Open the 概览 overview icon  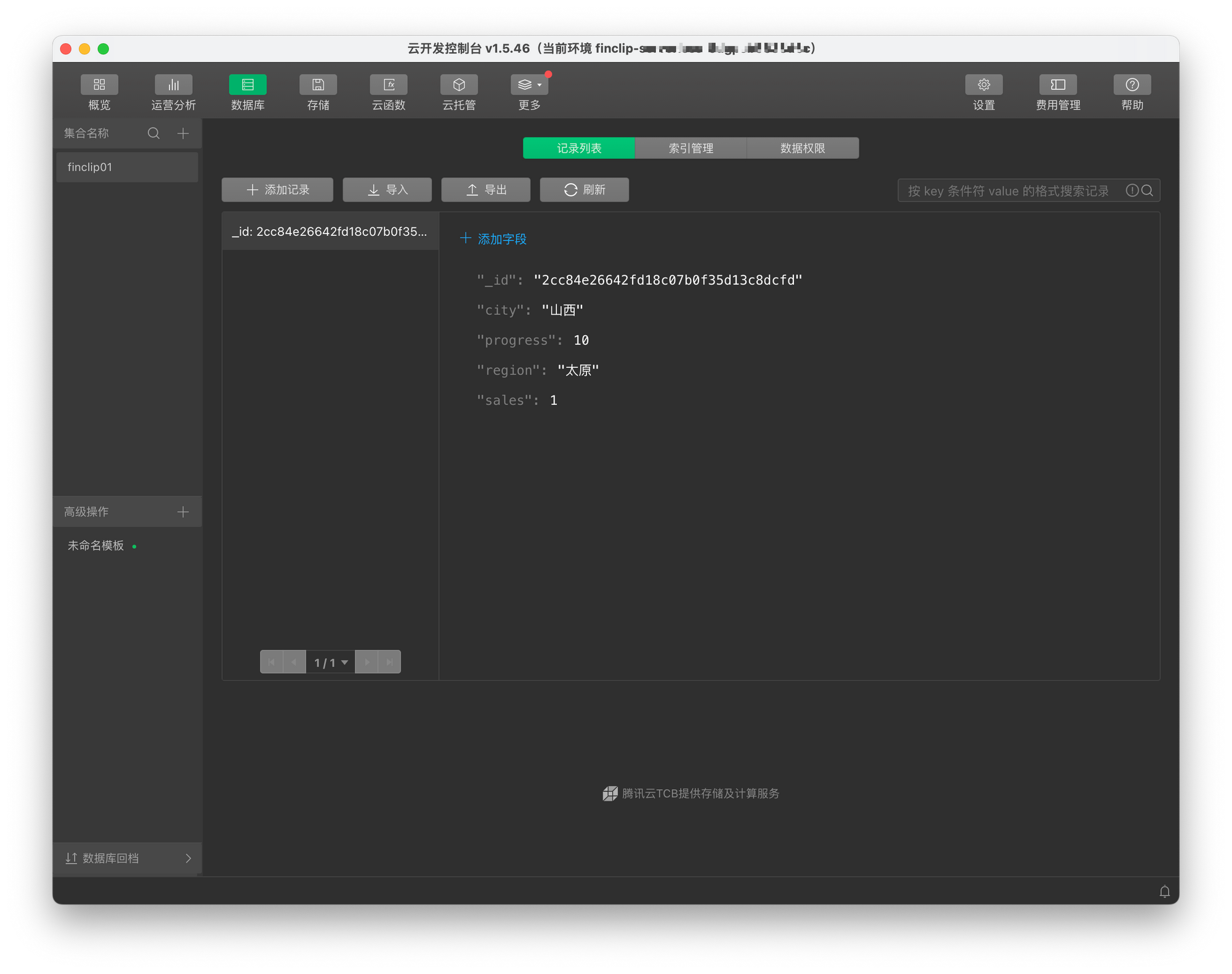99,85
